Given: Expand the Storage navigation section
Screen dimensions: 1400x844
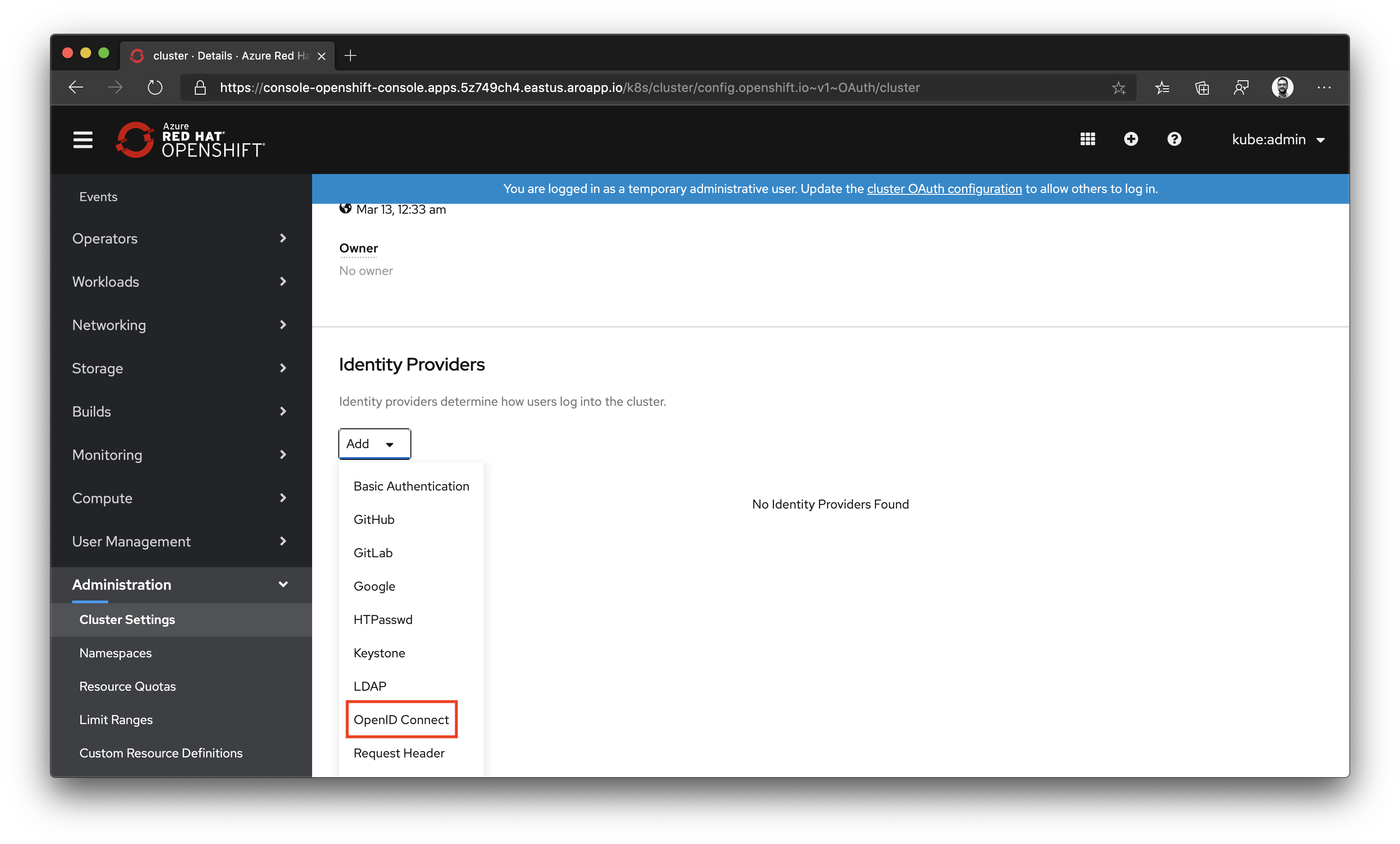Looking at the screenshot, I should point(181,368).
